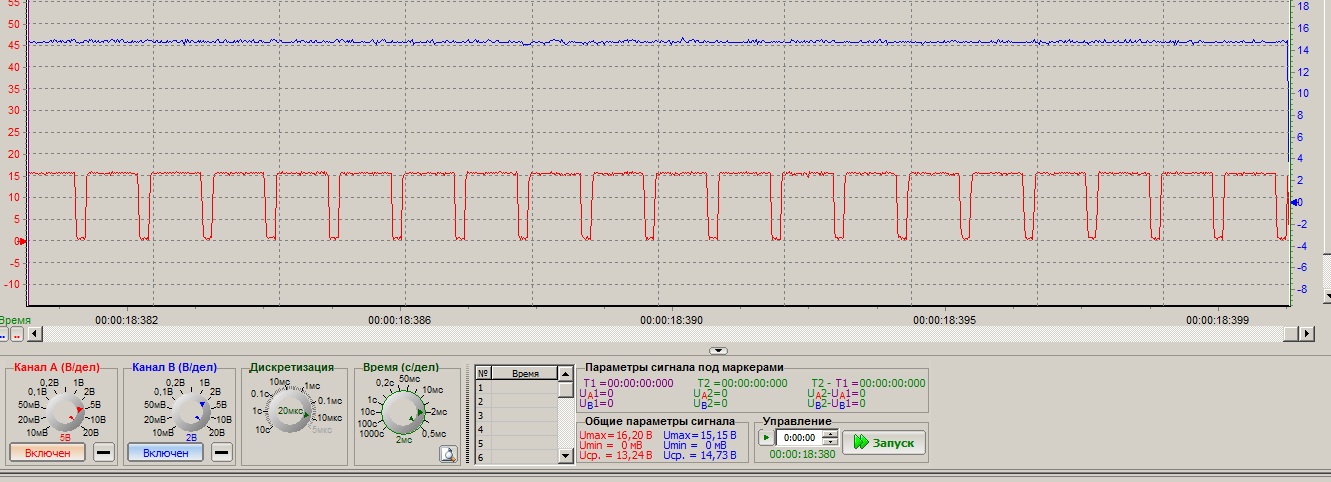Click the chart's vertical scroll-down arrow
The image size is (1331, 482).
pyautogui.click(x=1326, y=297)
